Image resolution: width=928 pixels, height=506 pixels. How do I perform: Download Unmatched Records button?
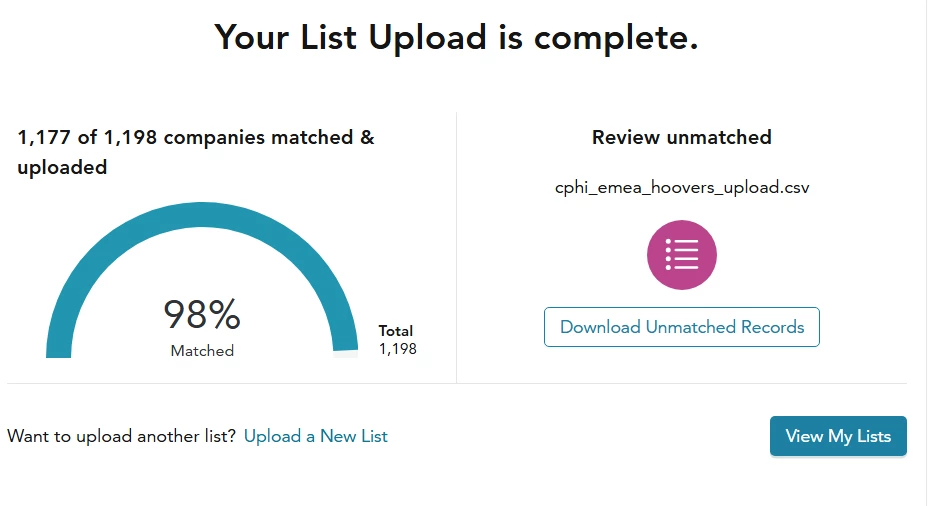[682, 327]
